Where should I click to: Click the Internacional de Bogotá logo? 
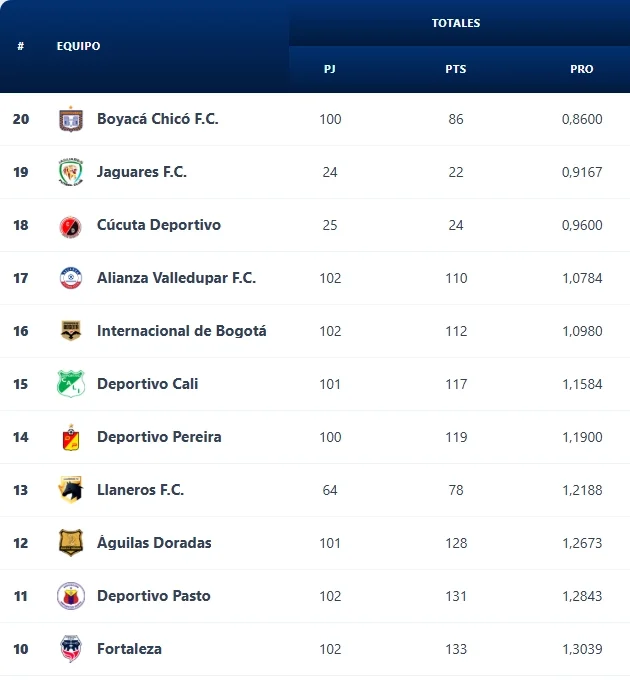click(71, 331)
